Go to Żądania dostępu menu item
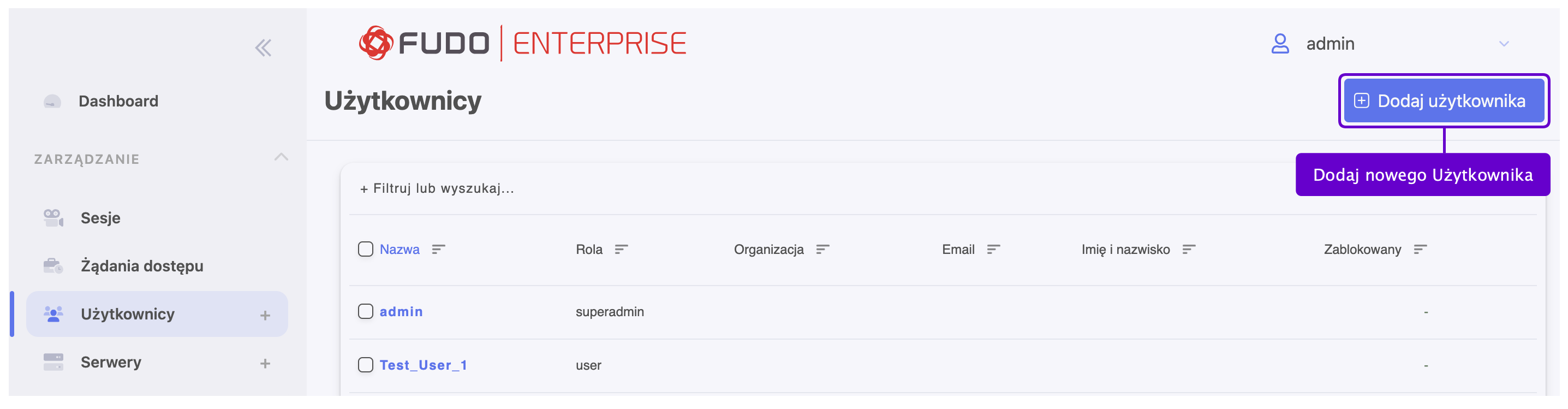1568x409 pixels. pos(142,266)
